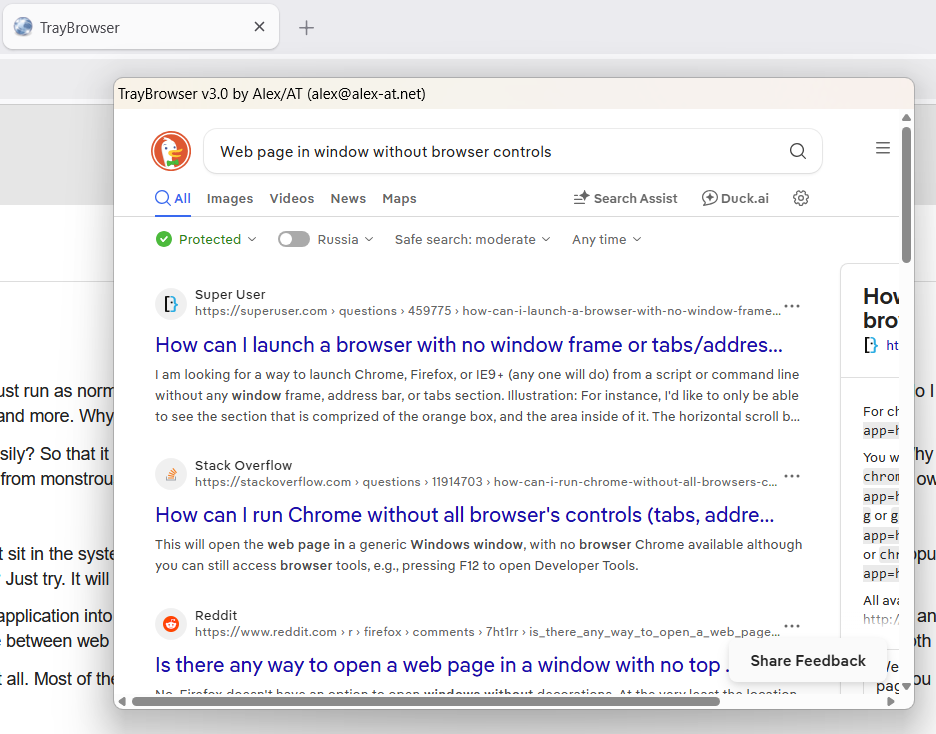Viewport: 936px width, 734px height.
Task: Expand the Protected dropdown
Action: click(x=207, y=239)
